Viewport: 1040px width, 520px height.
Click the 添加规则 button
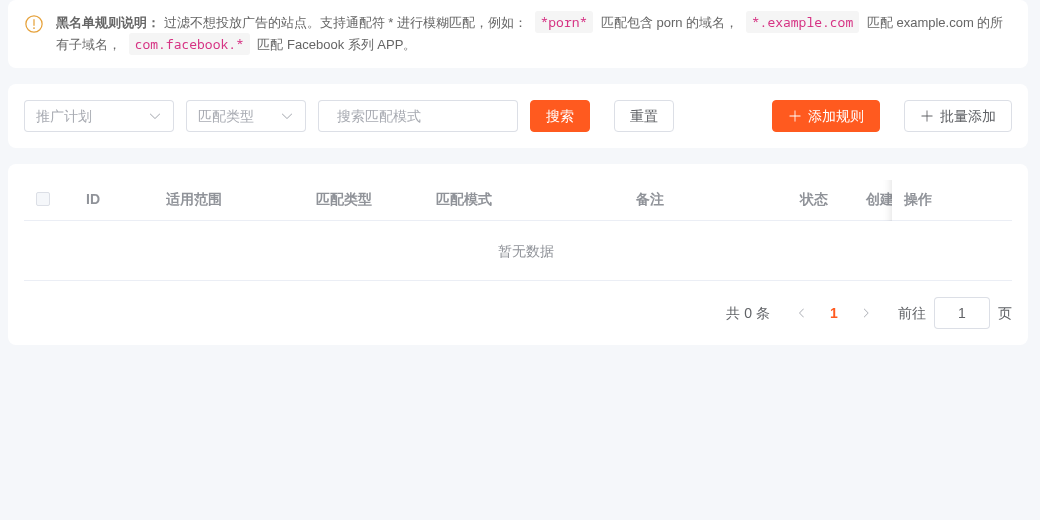pos(826,116)
